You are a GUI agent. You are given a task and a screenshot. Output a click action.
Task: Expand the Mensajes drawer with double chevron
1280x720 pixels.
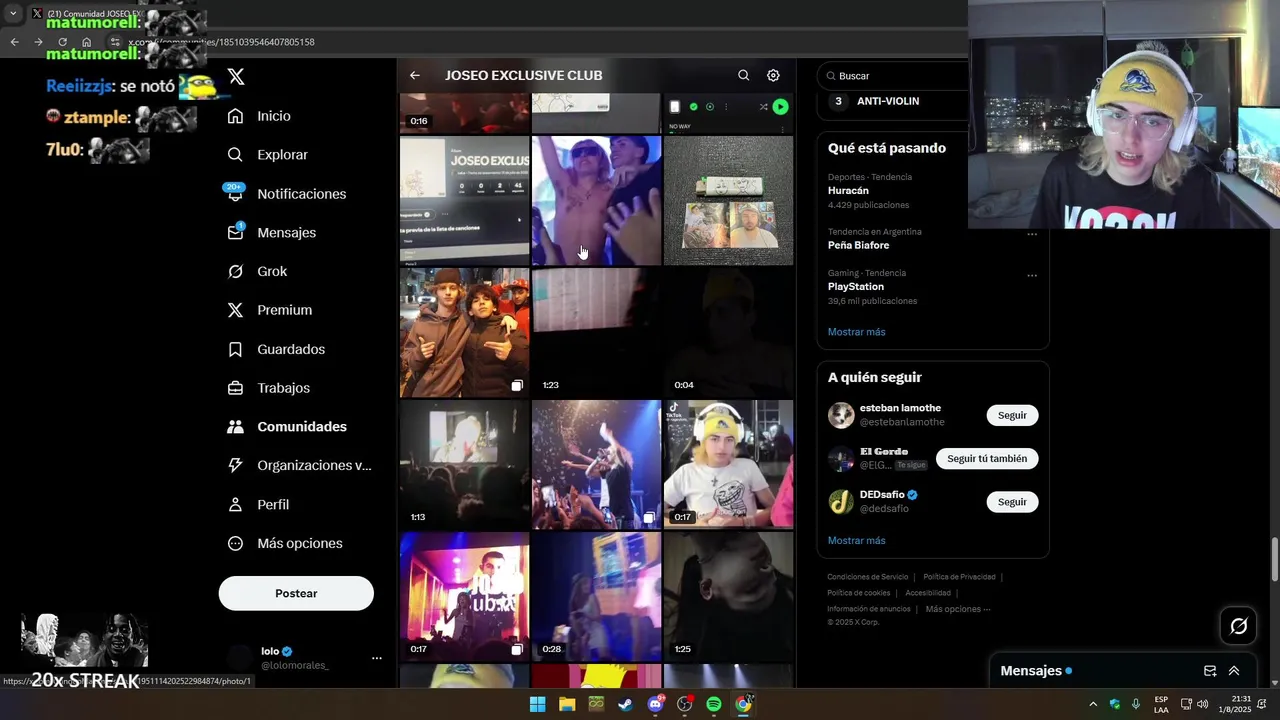pyautogui.click(x=1234, y=671)
